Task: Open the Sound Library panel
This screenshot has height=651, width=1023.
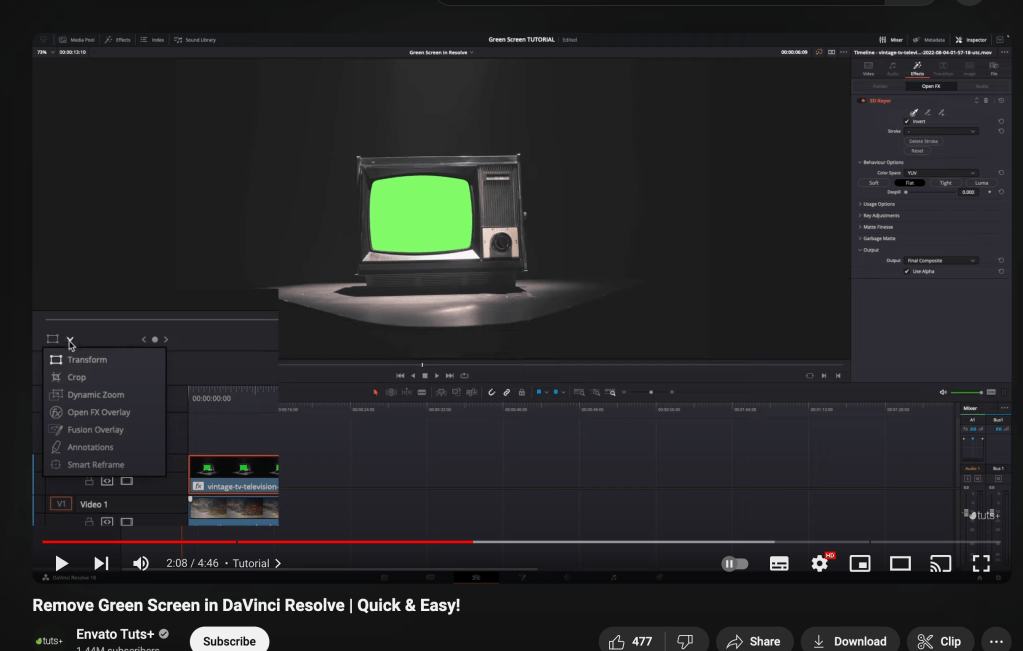Action: 194,40
